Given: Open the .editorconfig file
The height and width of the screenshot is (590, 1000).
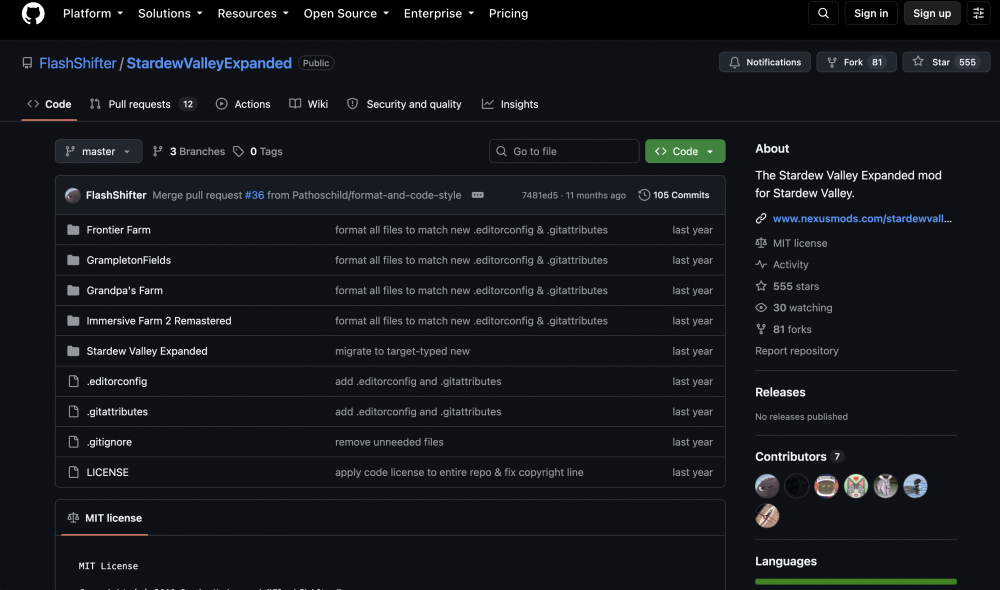Looking at the screenshot, I should point(117,381).
